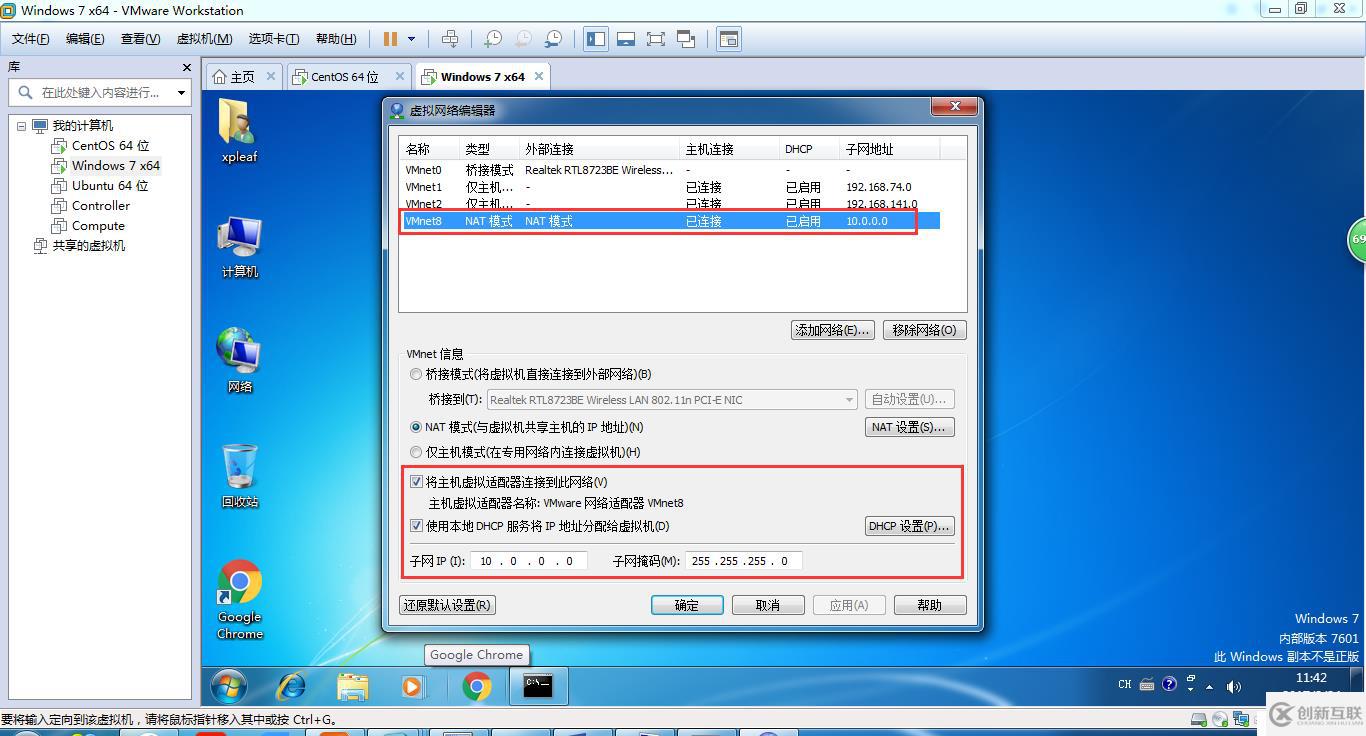Click the console view toolbar icon
Image resolution: width=1366 pixels, height=736 pixels.
pos(729,39)
